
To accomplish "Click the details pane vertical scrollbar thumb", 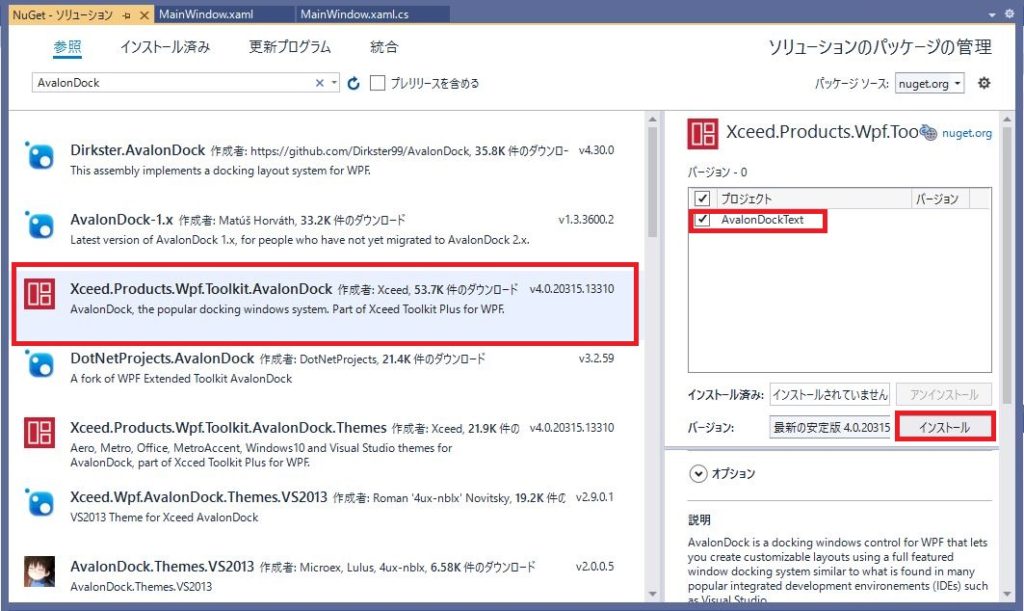I will point(1006,265).
